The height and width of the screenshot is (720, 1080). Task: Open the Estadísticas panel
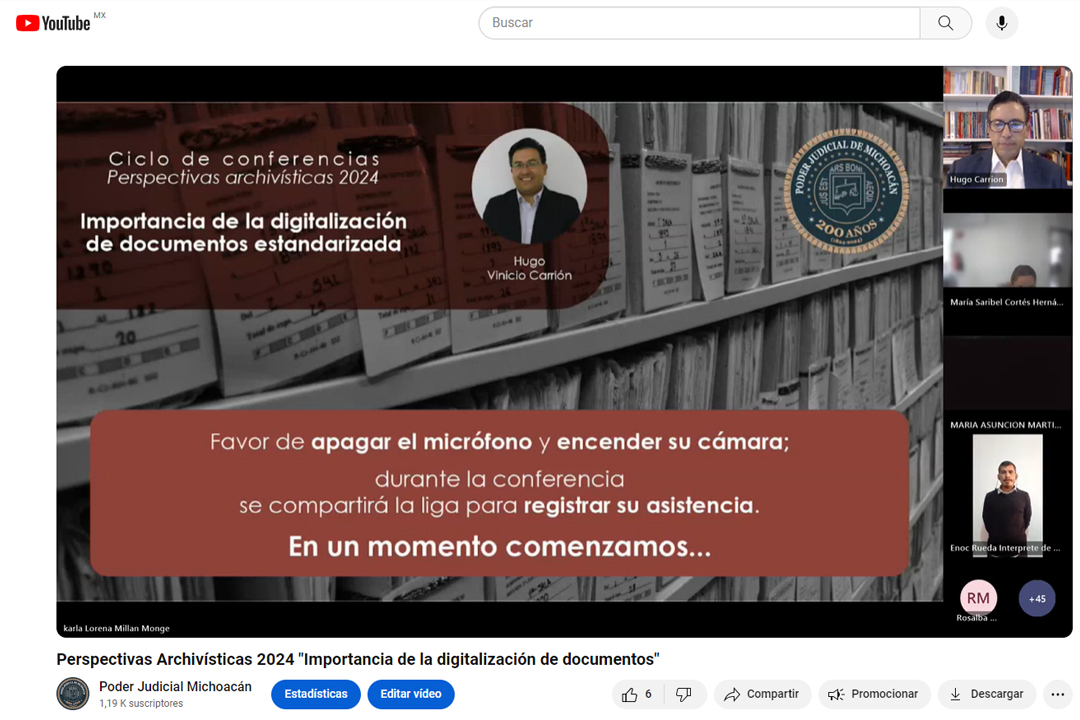click(315, 694)
